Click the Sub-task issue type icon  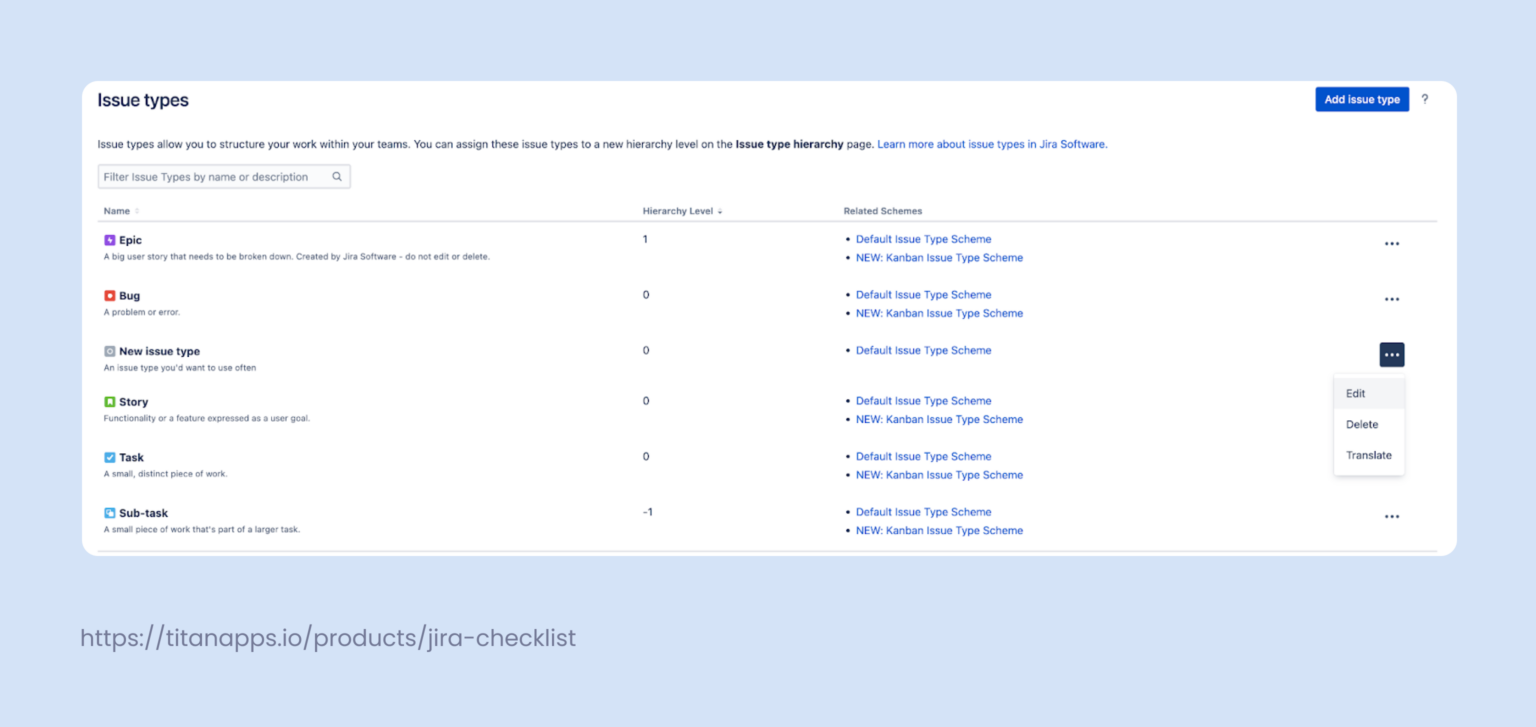108,512
